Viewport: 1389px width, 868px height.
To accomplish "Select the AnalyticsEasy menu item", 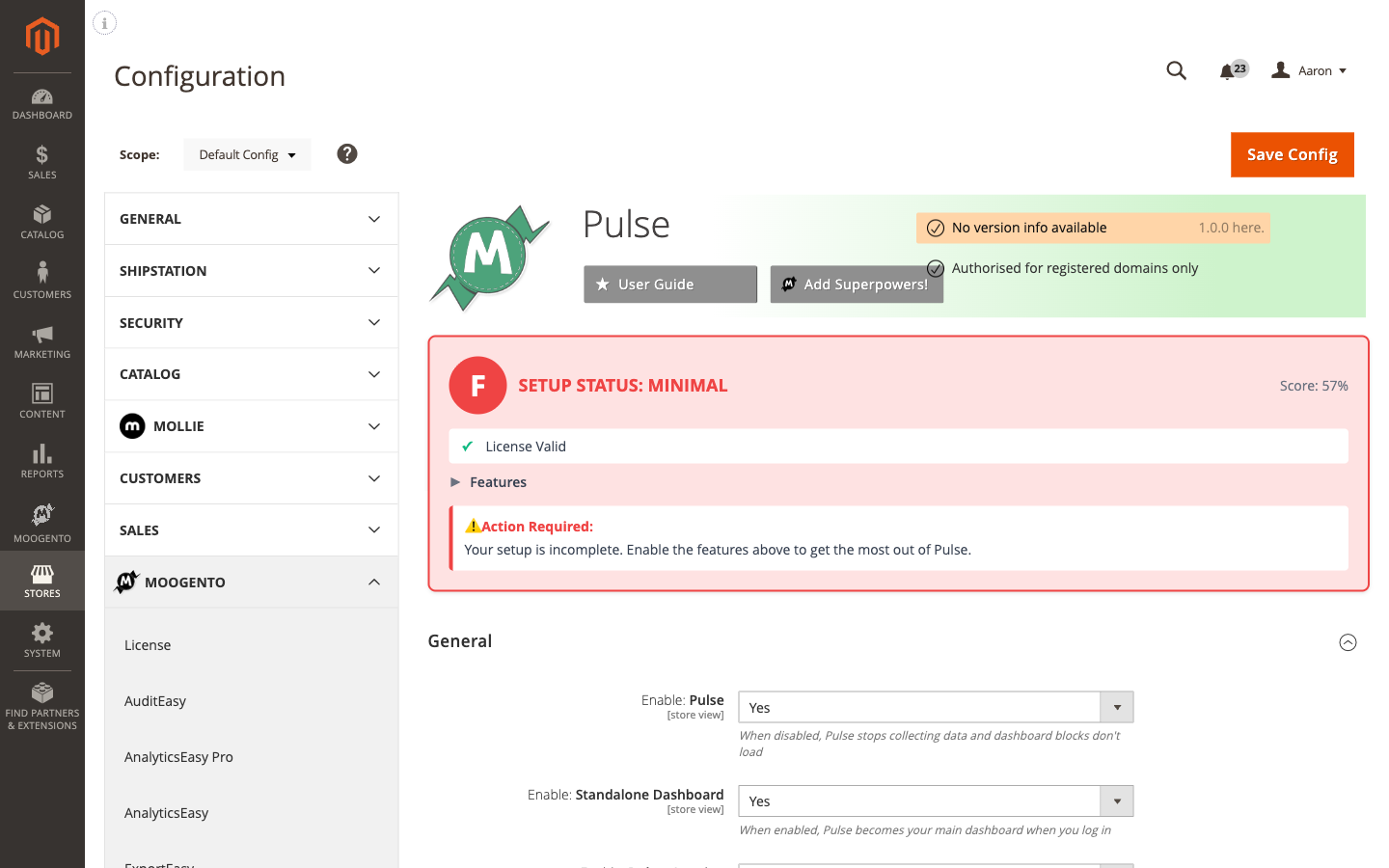I will (166, 813).
